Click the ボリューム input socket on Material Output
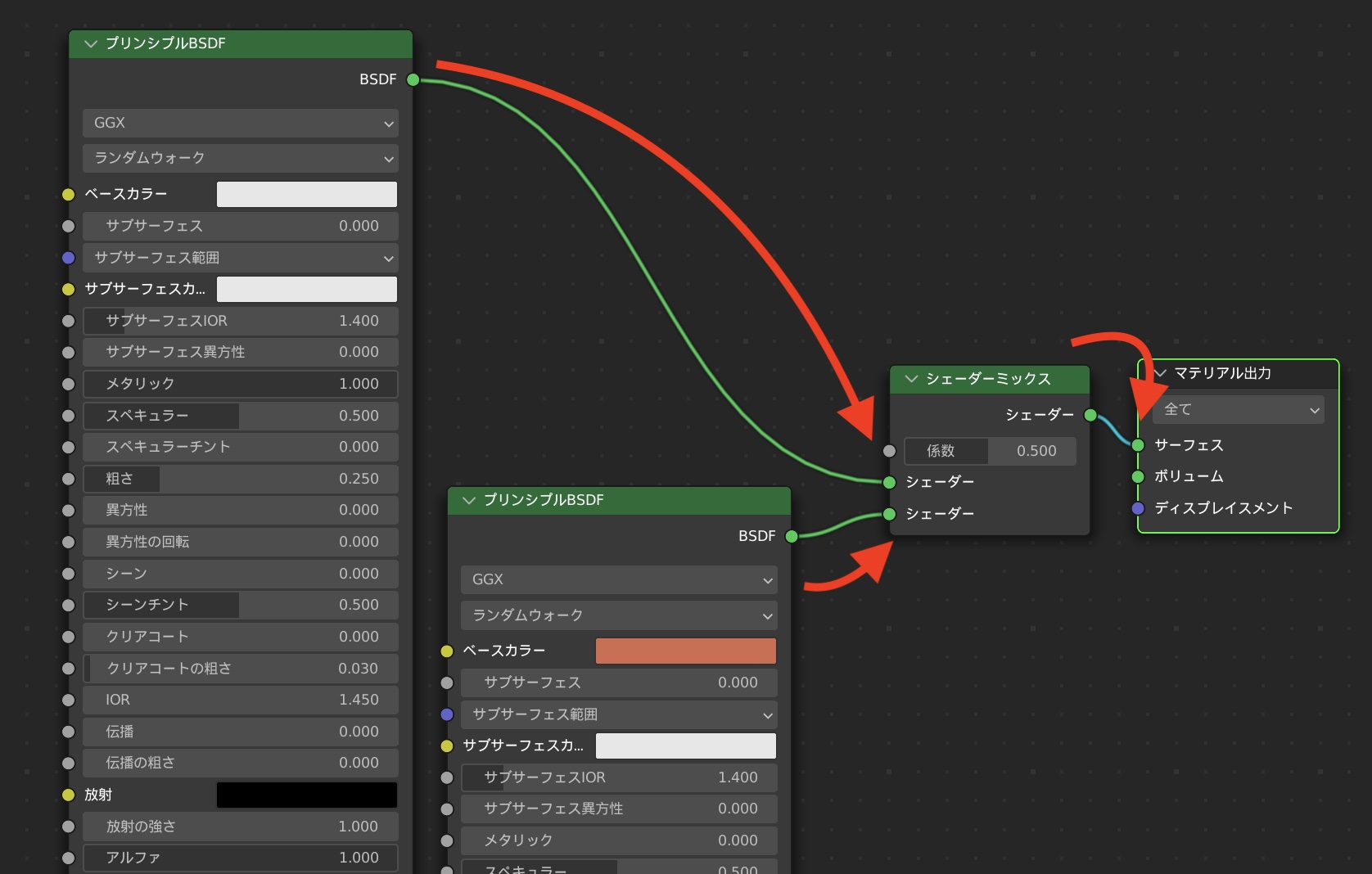The height and width of the screenshot is (874, 1372). 1138,476
